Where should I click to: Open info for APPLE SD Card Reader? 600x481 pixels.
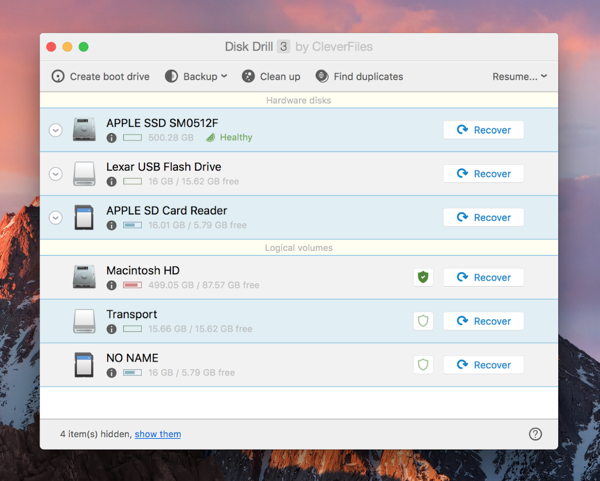pyautogui.click(x=111, y=225)
